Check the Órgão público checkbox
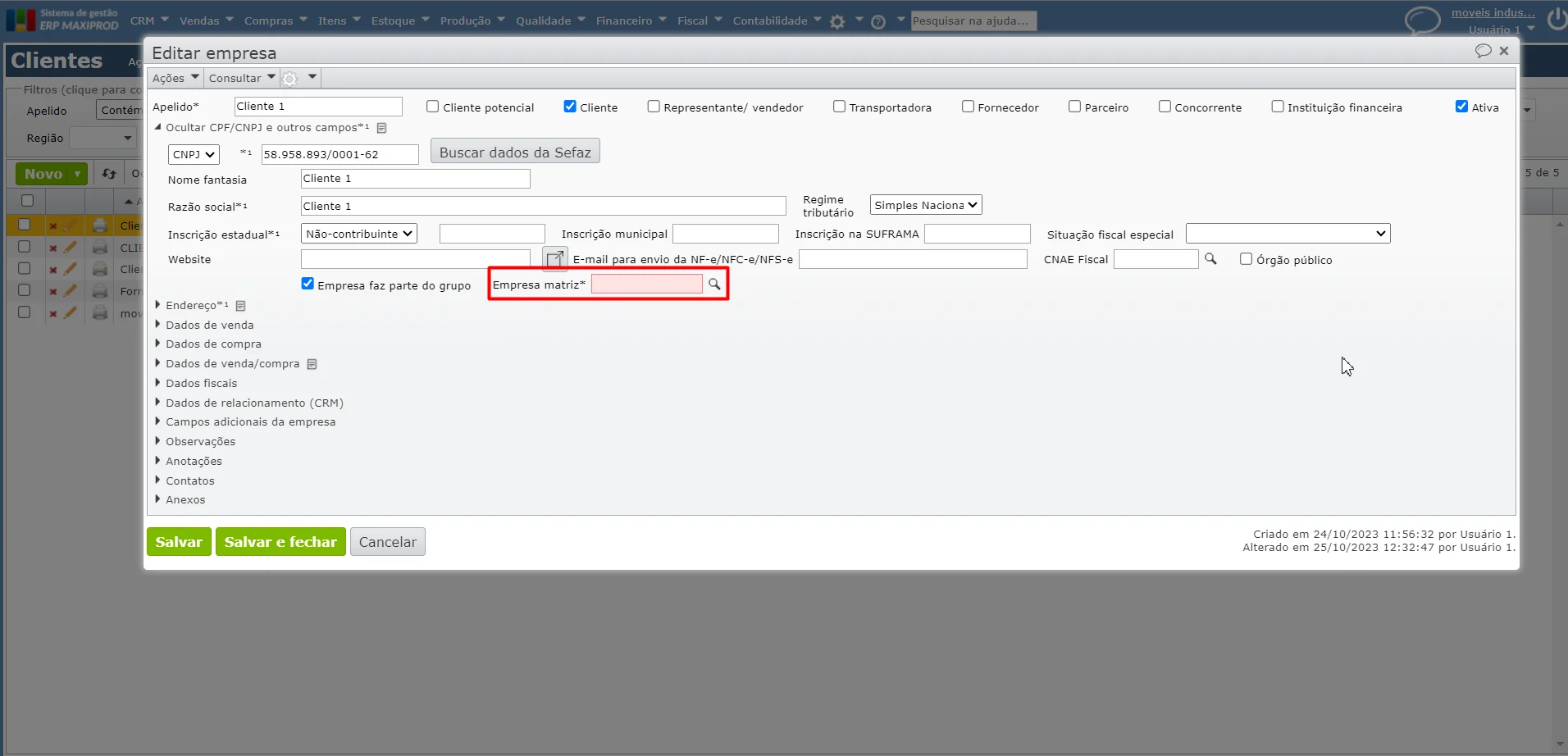 (x=1246, y=259)
